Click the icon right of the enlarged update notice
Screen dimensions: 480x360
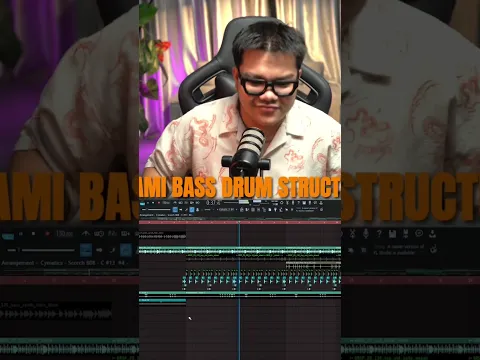click(x=433, y=249)
